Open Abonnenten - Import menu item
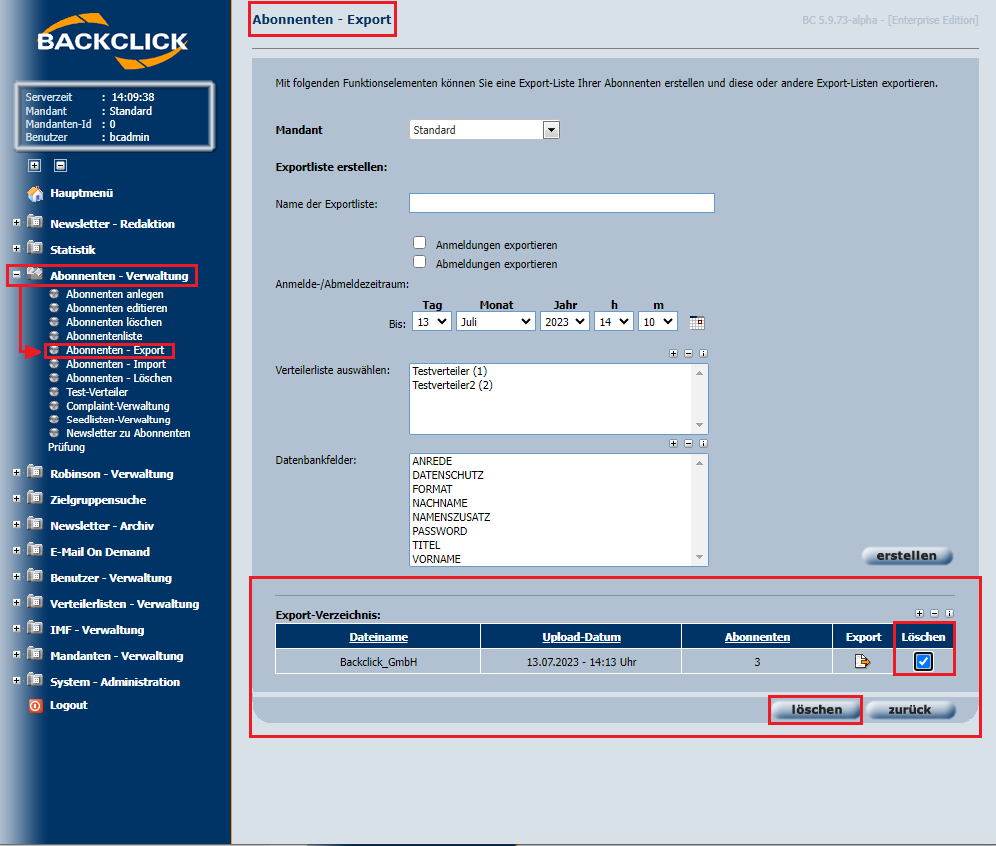996x846 pixels. click(116, 364)
